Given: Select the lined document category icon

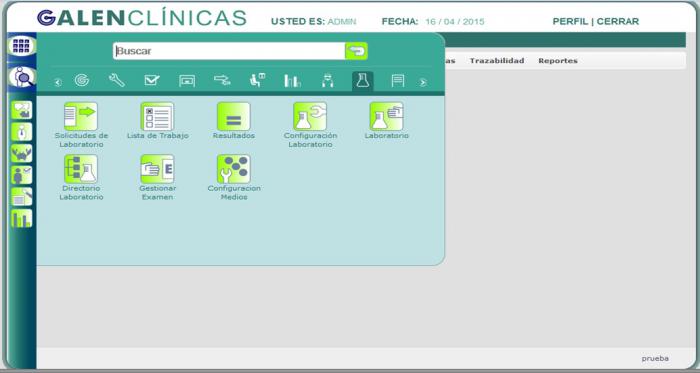Looking at the screenshot, I should (x=397, y=81).
